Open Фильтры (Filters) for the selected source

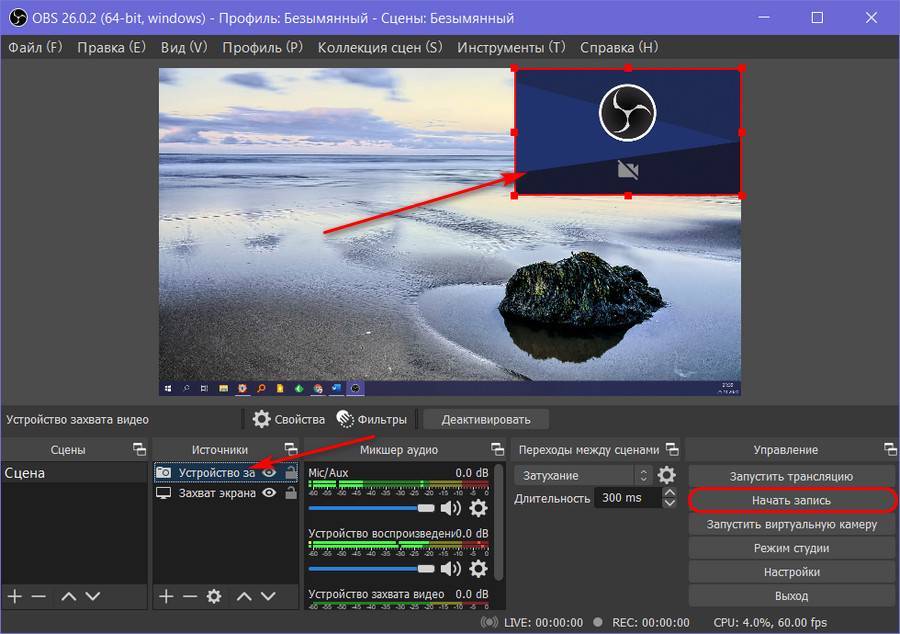pos(372,419)
